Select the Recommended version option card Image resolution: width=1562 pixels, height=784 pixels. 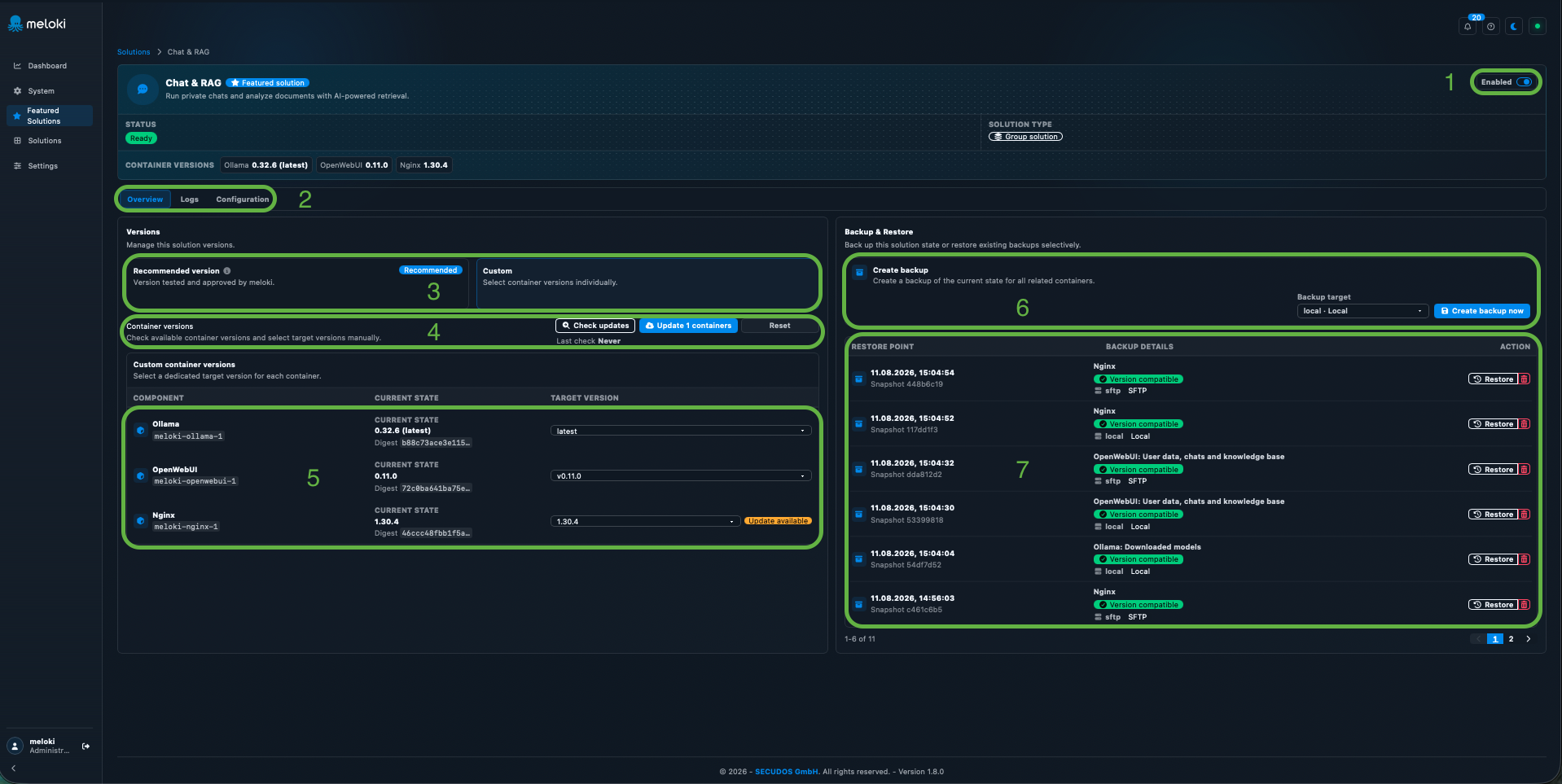(296, 283)
